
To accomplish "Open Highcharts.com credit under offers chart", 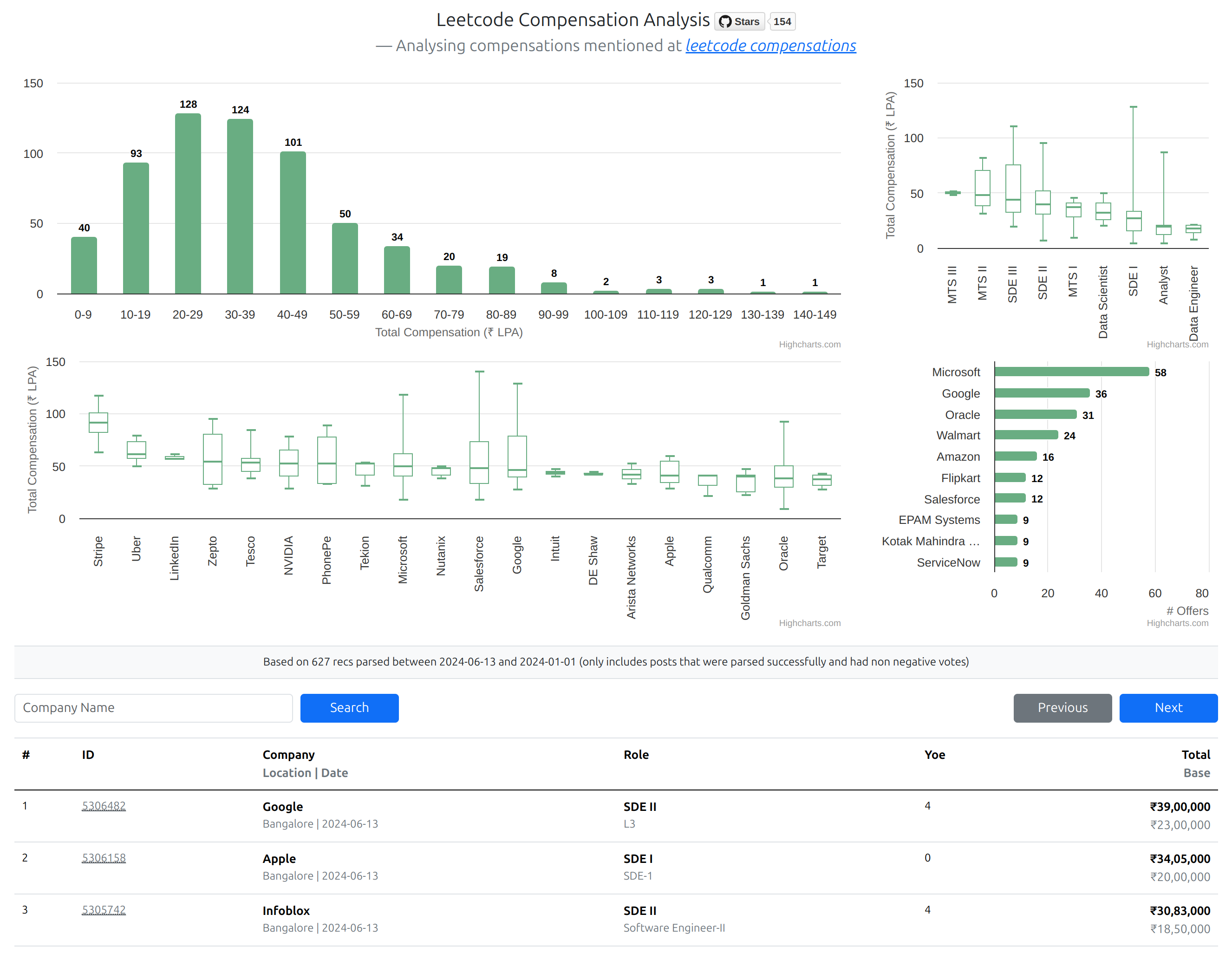I will [1177, 623].
